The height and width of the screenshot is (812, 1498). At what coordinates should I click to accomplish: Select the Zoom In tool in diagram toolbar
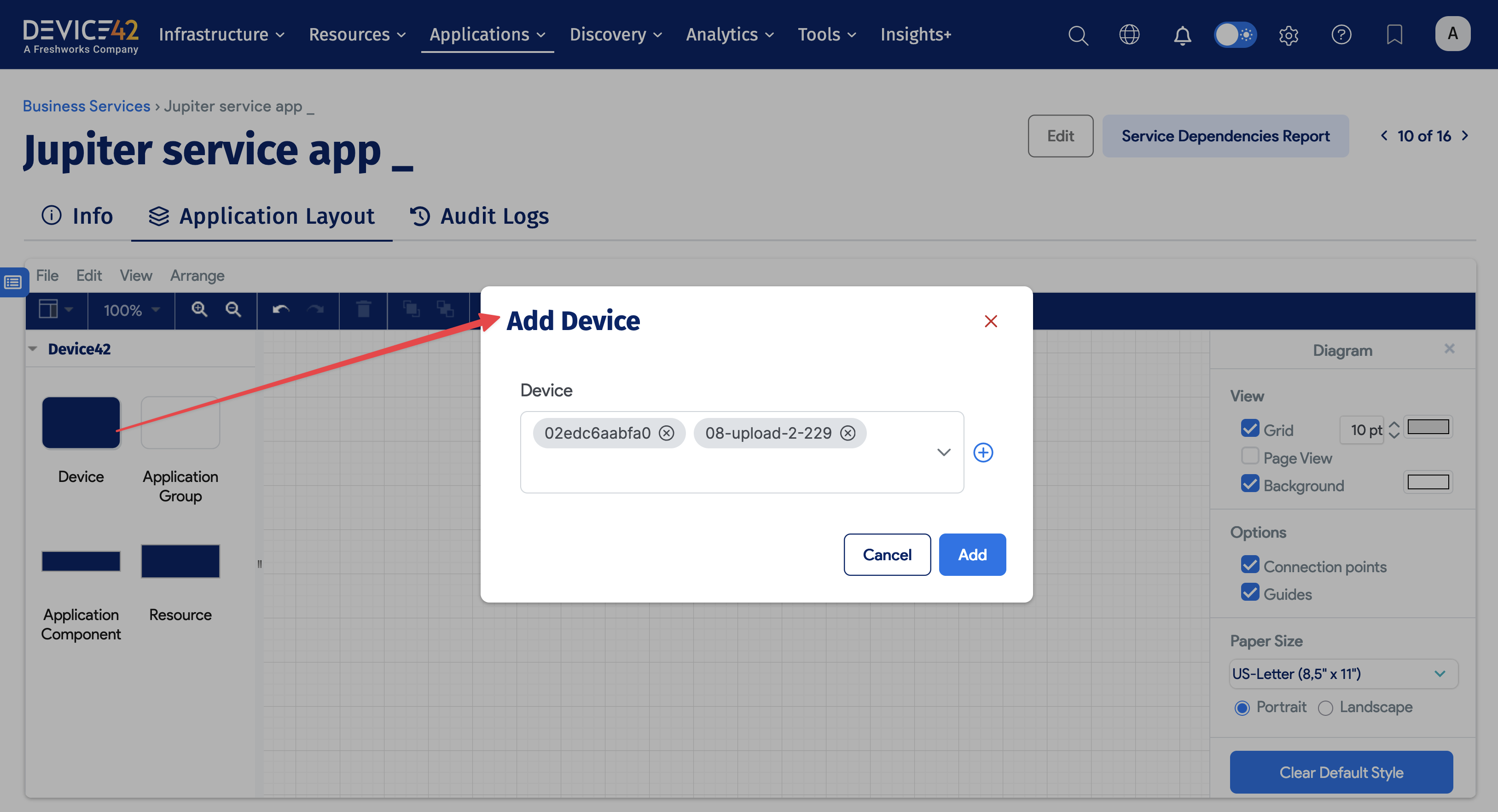tap(199, 310)
